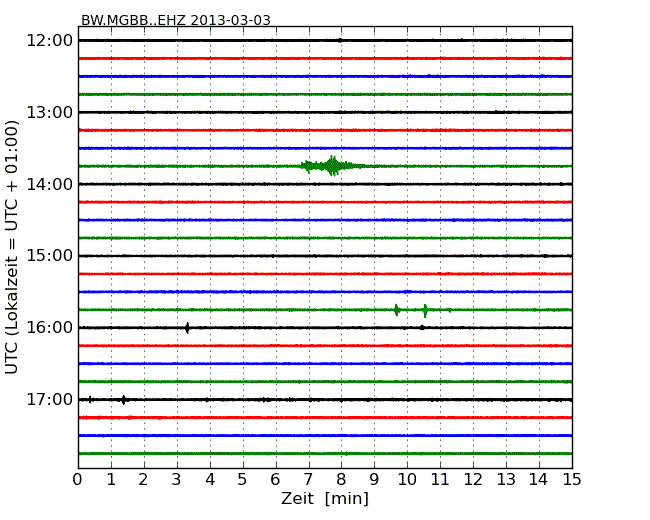
Task: Click the x-axis tick label 9
Action: pos(374,480)
